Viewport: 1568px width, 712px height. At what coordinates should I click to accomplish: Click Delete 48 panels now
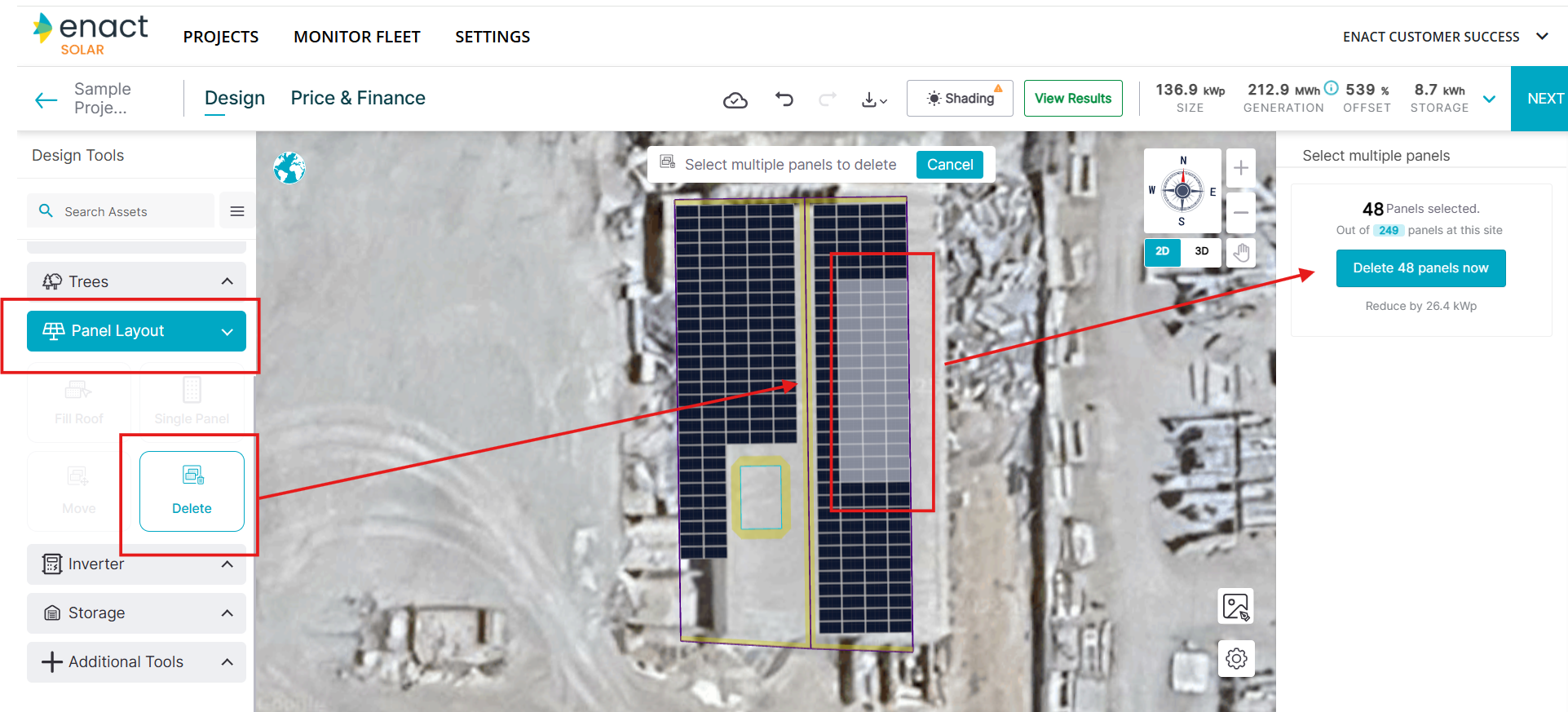[1420, 268]
